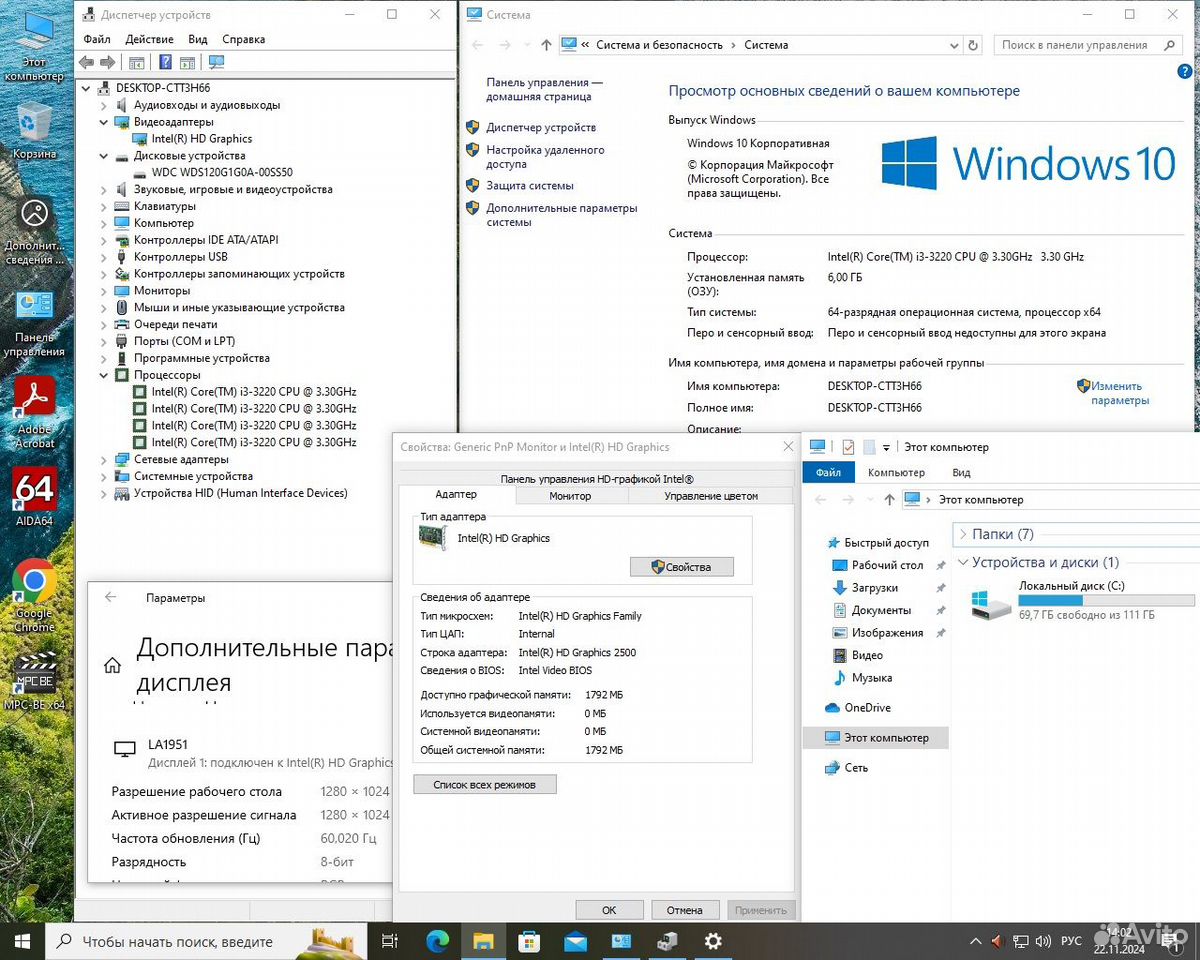Open the Панель управления HD-графикой Intel tab
1200x960 pixels.
pos(597,479)
